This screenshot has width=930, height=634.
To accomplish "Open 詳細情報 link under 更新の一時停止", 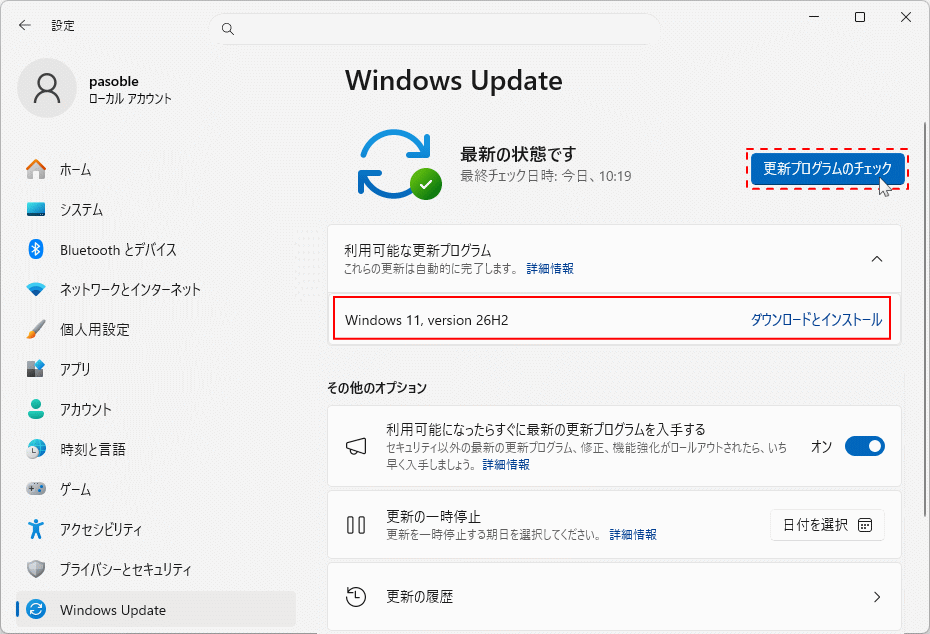I will 633,534.
